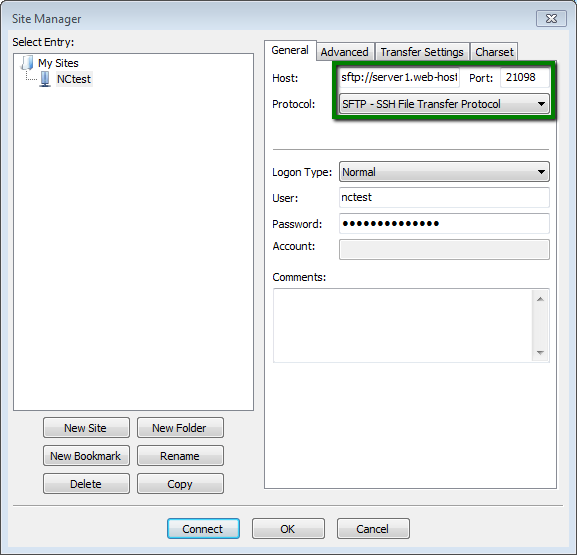Image resolution: width=577 pixels, height=555 pixels.
Task: Select the NCtest site entry
Action: pyautogui.click(x=74, y=79)
